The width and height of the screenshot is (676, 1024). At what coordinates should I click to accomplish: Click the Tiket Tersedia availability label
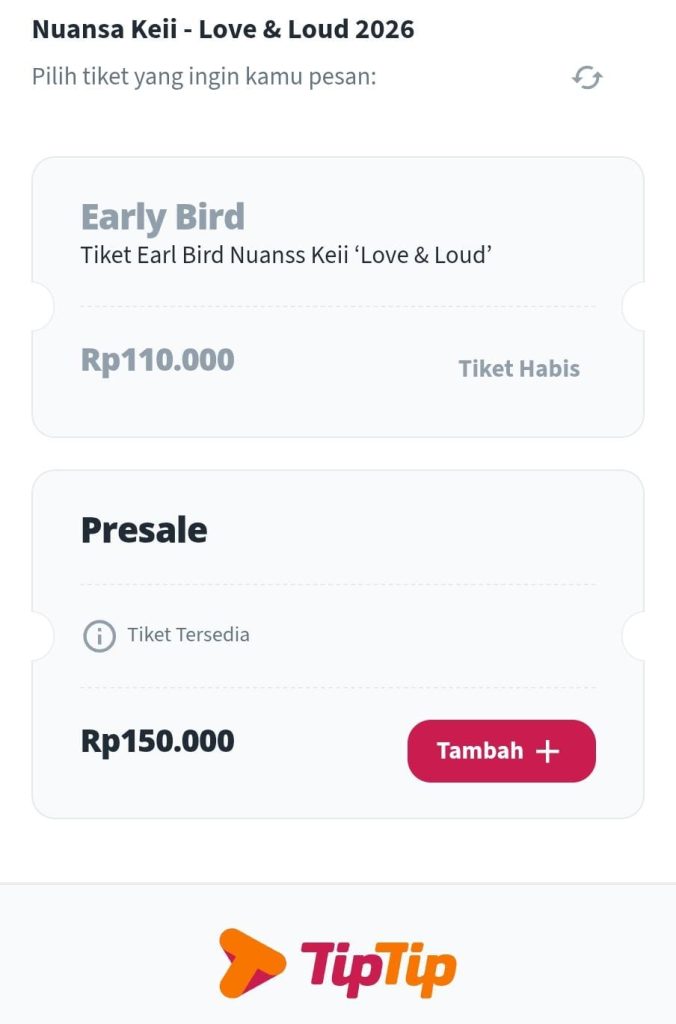click(188, 634)
